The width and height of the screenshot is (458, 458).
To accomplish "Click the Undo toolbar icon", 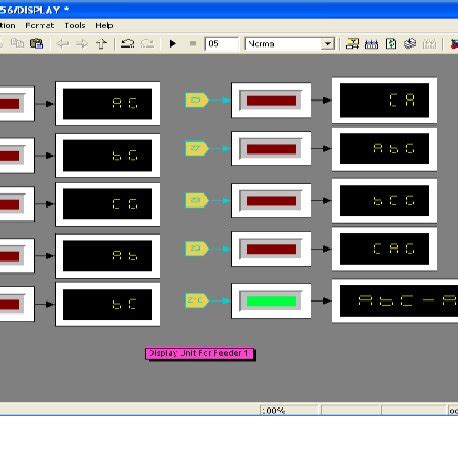I will [x=127, y=44].
